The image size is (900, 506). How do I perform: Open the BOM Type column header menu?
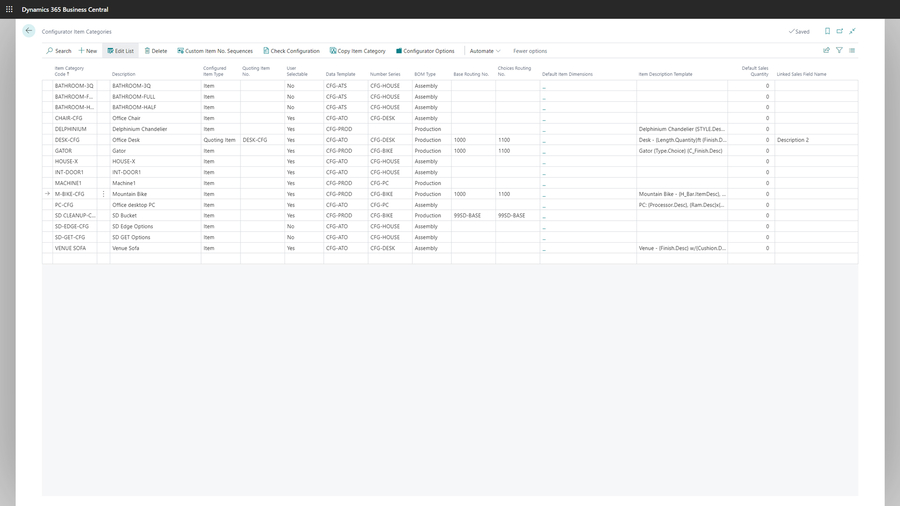(x=425, y=74)
